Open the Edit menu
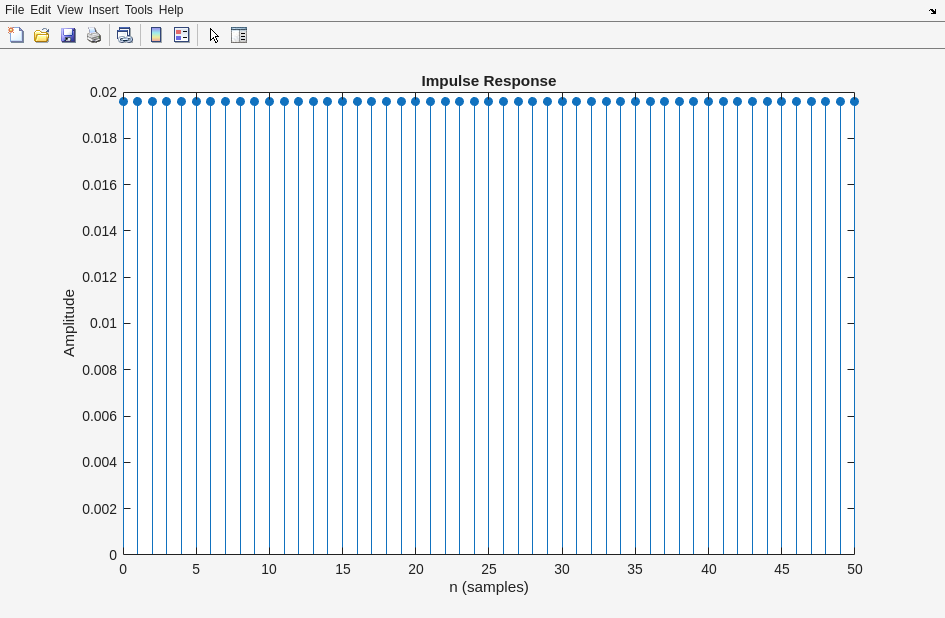This screenshot has width=945, height=618. coord(40,10)
